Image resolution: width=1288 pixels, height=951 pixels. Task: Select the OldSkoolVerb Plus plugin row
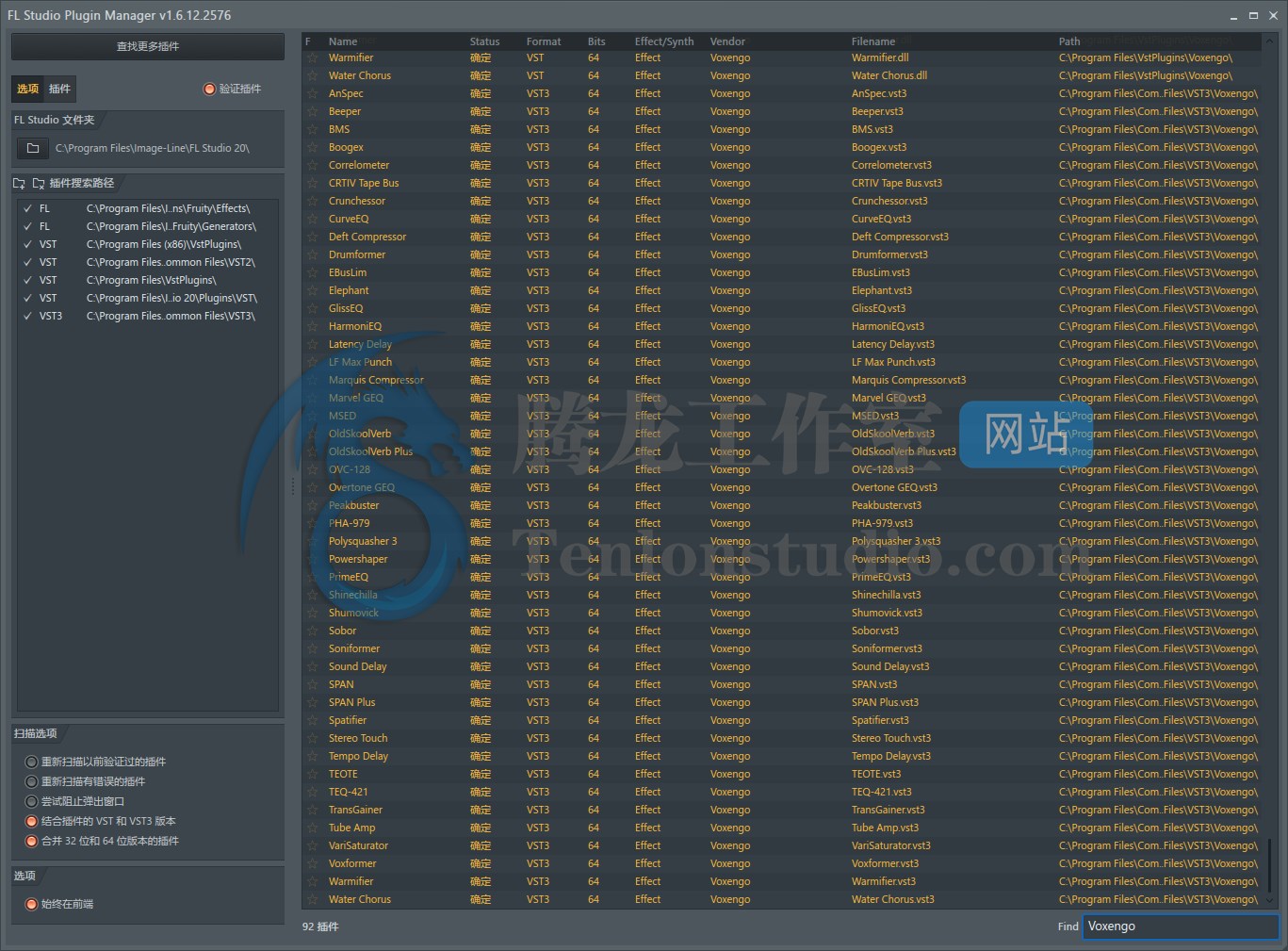point(782,451)
